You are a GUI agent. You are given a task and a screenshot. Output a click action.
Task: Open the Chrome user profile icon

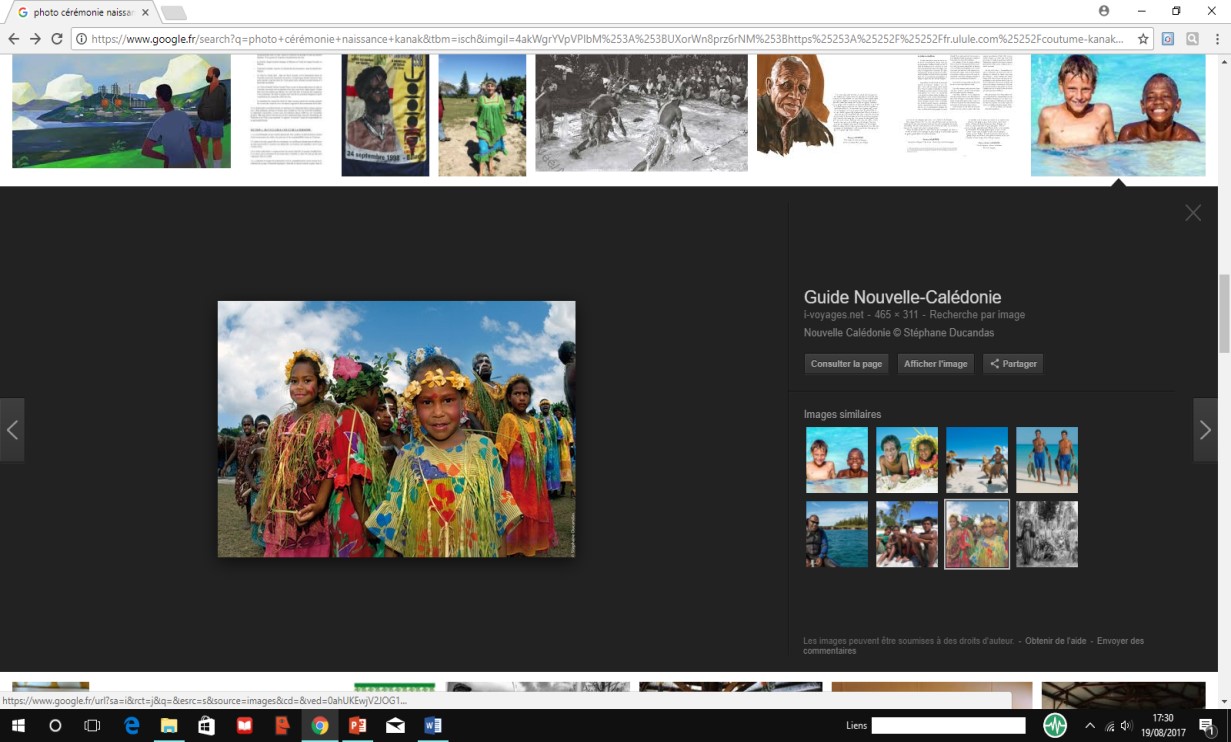click(x=1104, y=11)
